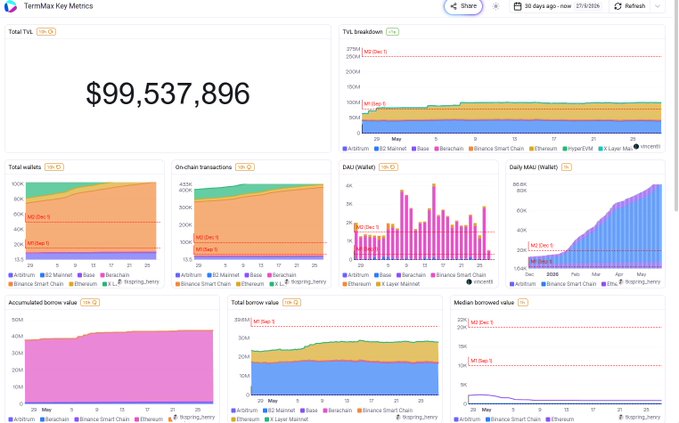
Task: Click Binance Smart Chain legend in Daily MAU chart
Action: click(x=569, y=284)
